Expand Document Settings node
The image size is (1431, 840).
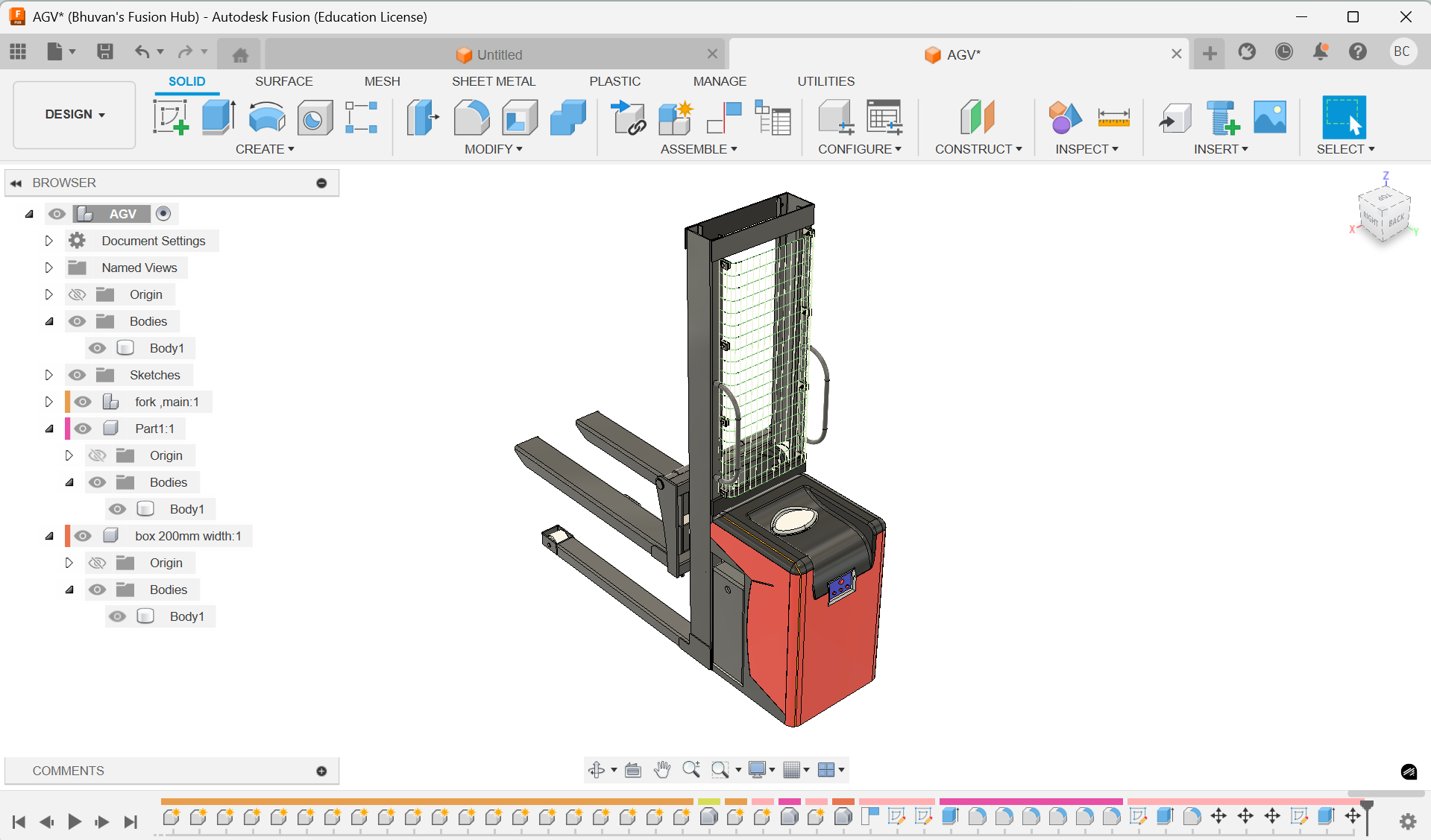[x=48, y=241]
